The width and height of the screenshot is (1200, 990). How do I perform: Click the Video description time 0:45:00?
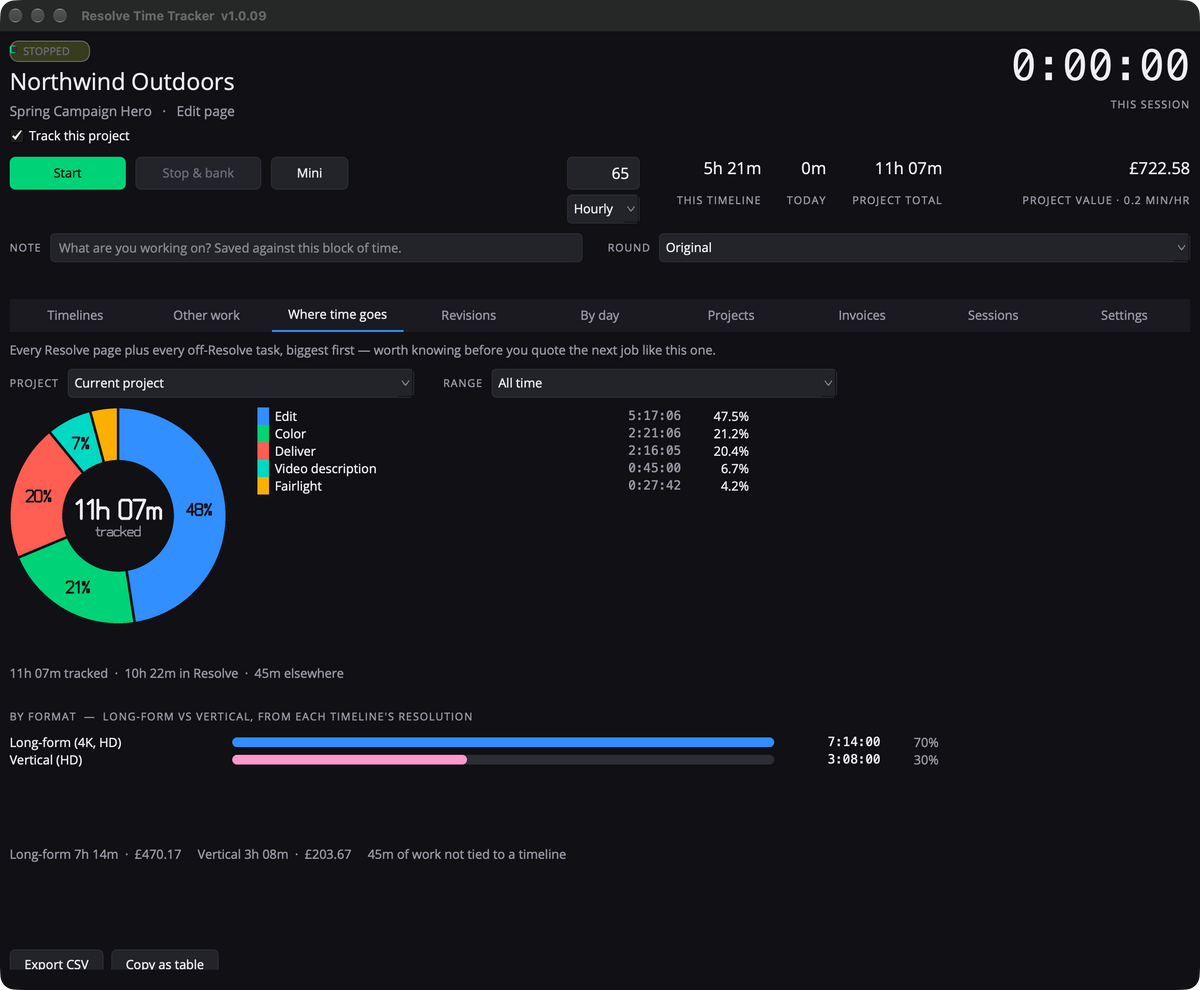coord(654,469)
